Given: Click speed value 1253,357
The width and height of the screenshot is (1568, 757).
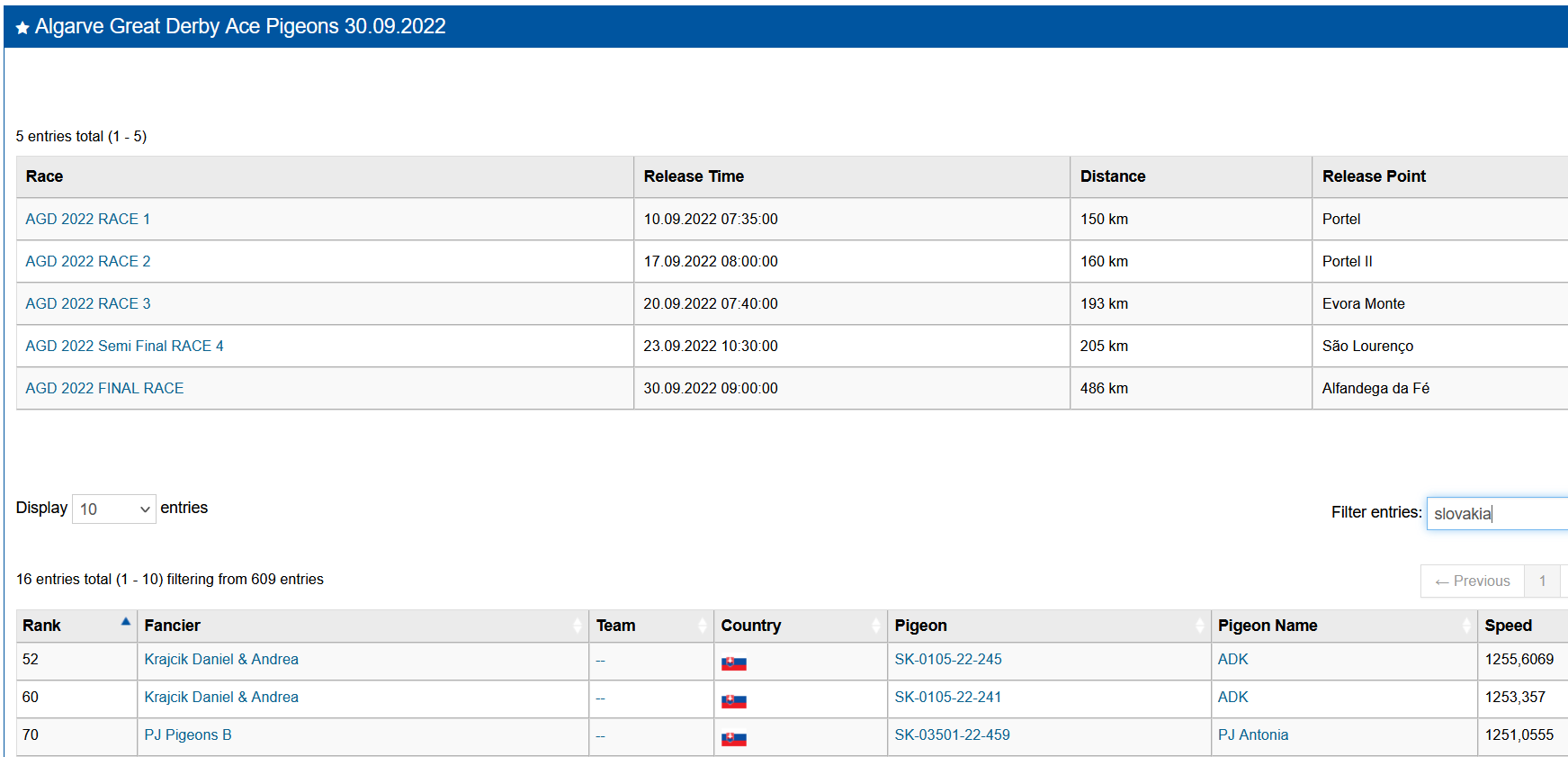Looking at the screenshot, I should 1515,697.
